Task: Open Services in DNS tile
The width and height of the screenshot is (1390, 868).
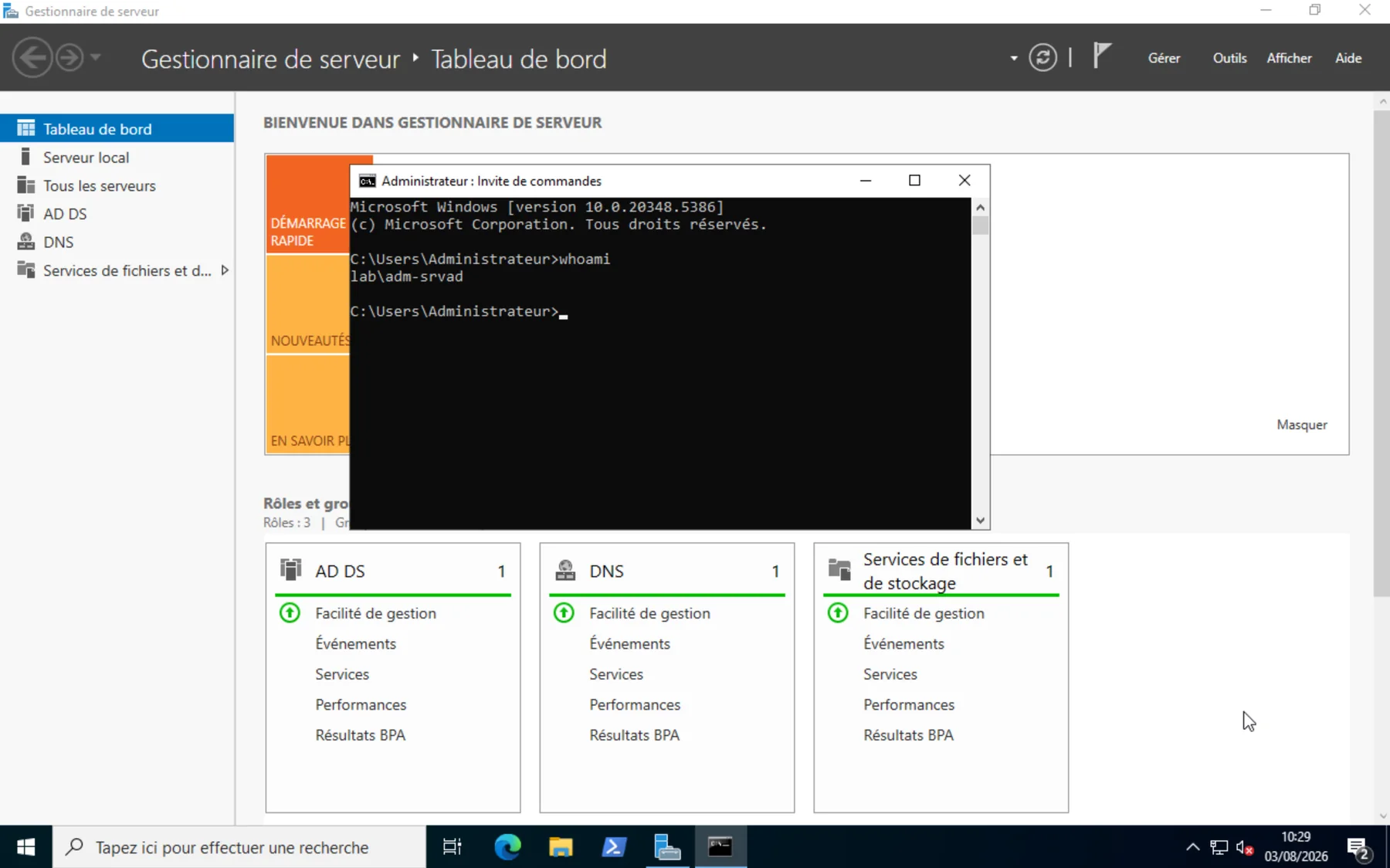Action: [x=616, y=674]
